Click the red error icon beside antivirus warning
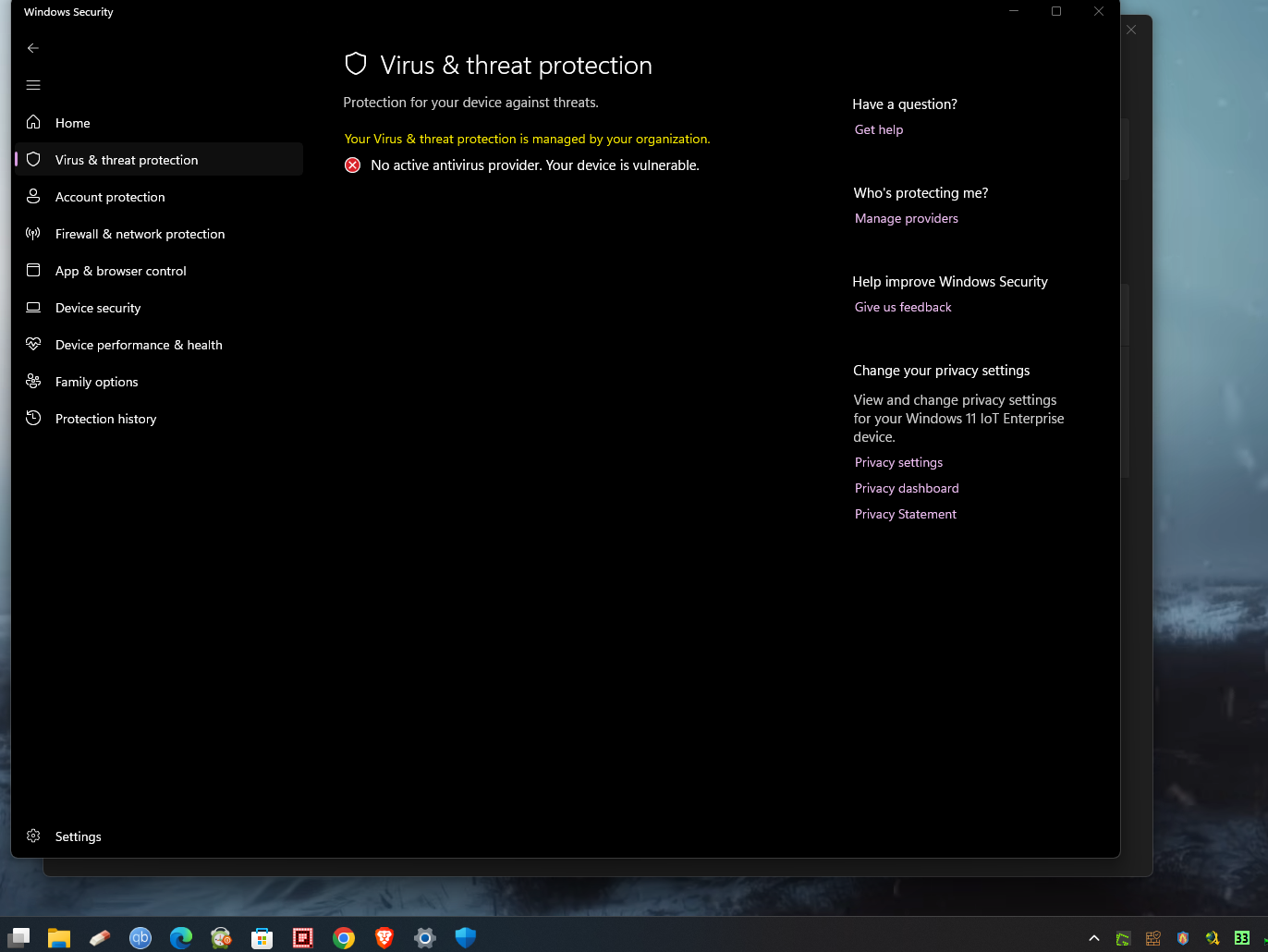The height and width of the screenshot is (952, 1268). tap(353, 165)
